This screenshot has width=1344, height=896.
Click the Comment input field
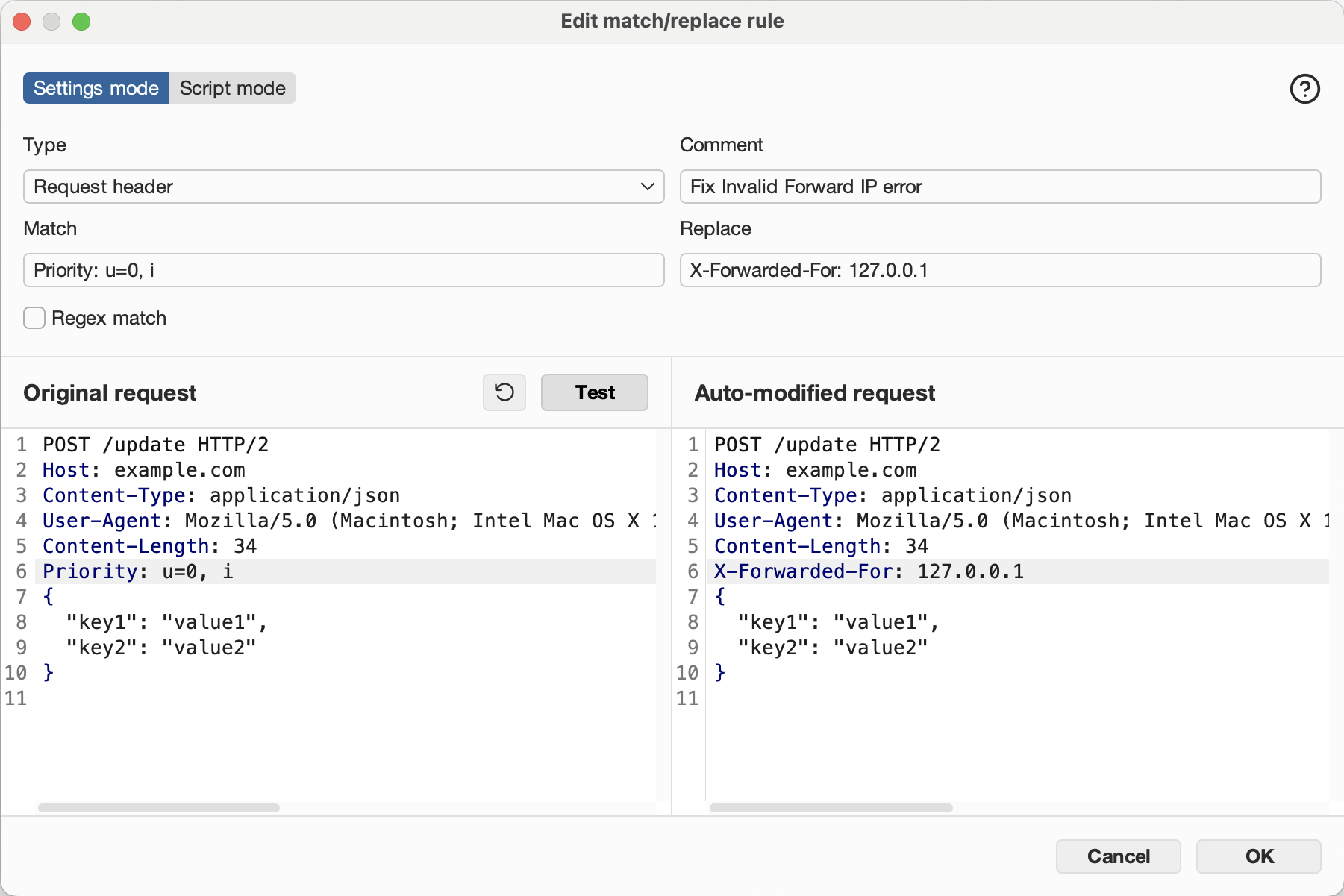pyautogui.click(x=1000, y=187)
